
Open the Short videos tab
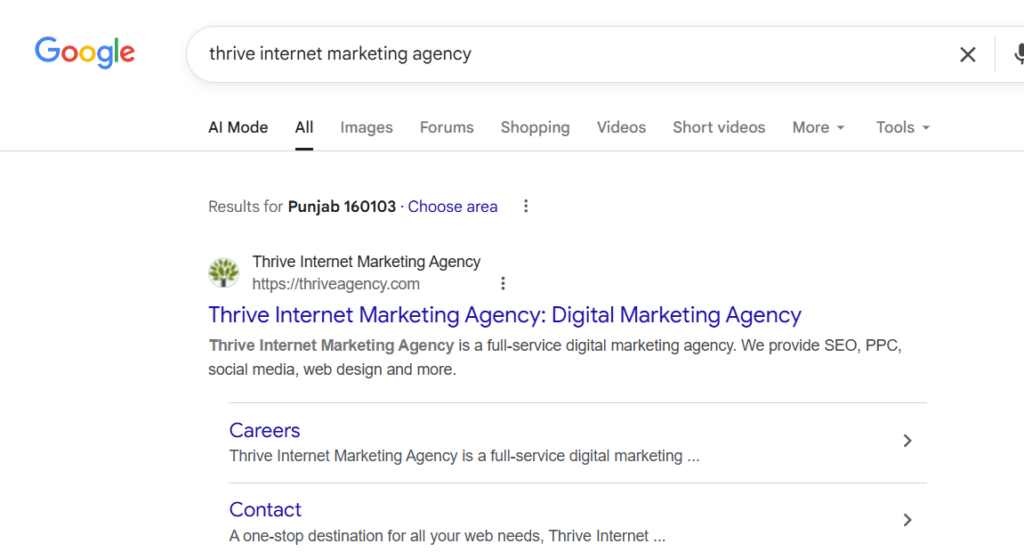pyautogui.click(x=718, y=128)
